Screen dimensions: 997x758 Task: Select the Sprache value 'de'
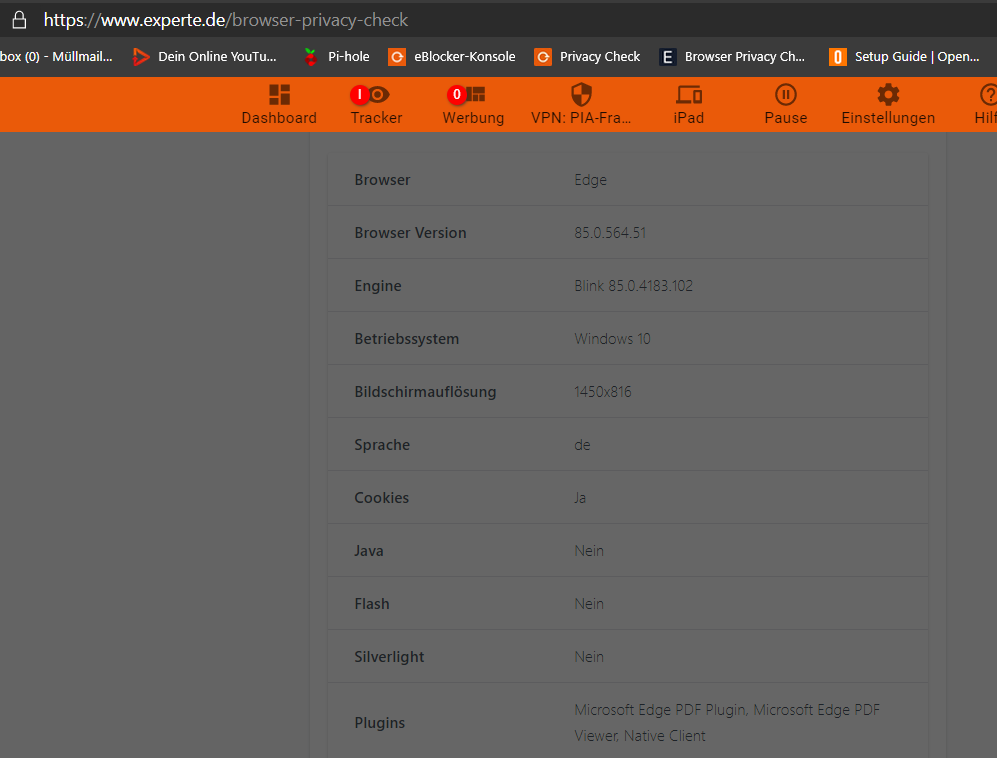[x=582, y=444]
